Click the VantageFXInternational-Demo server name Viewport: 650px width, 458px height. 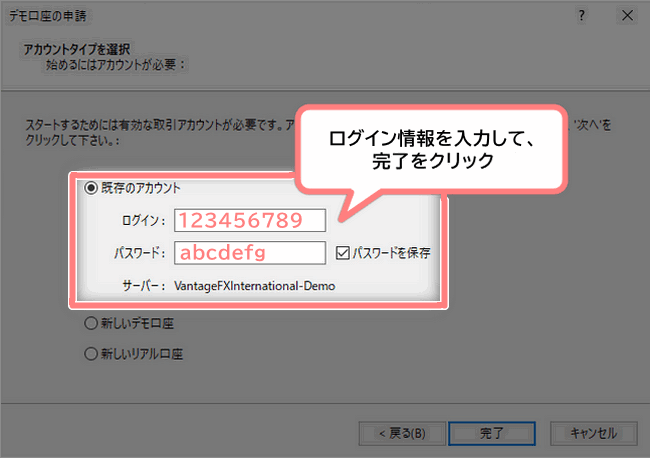pos(255,286)
